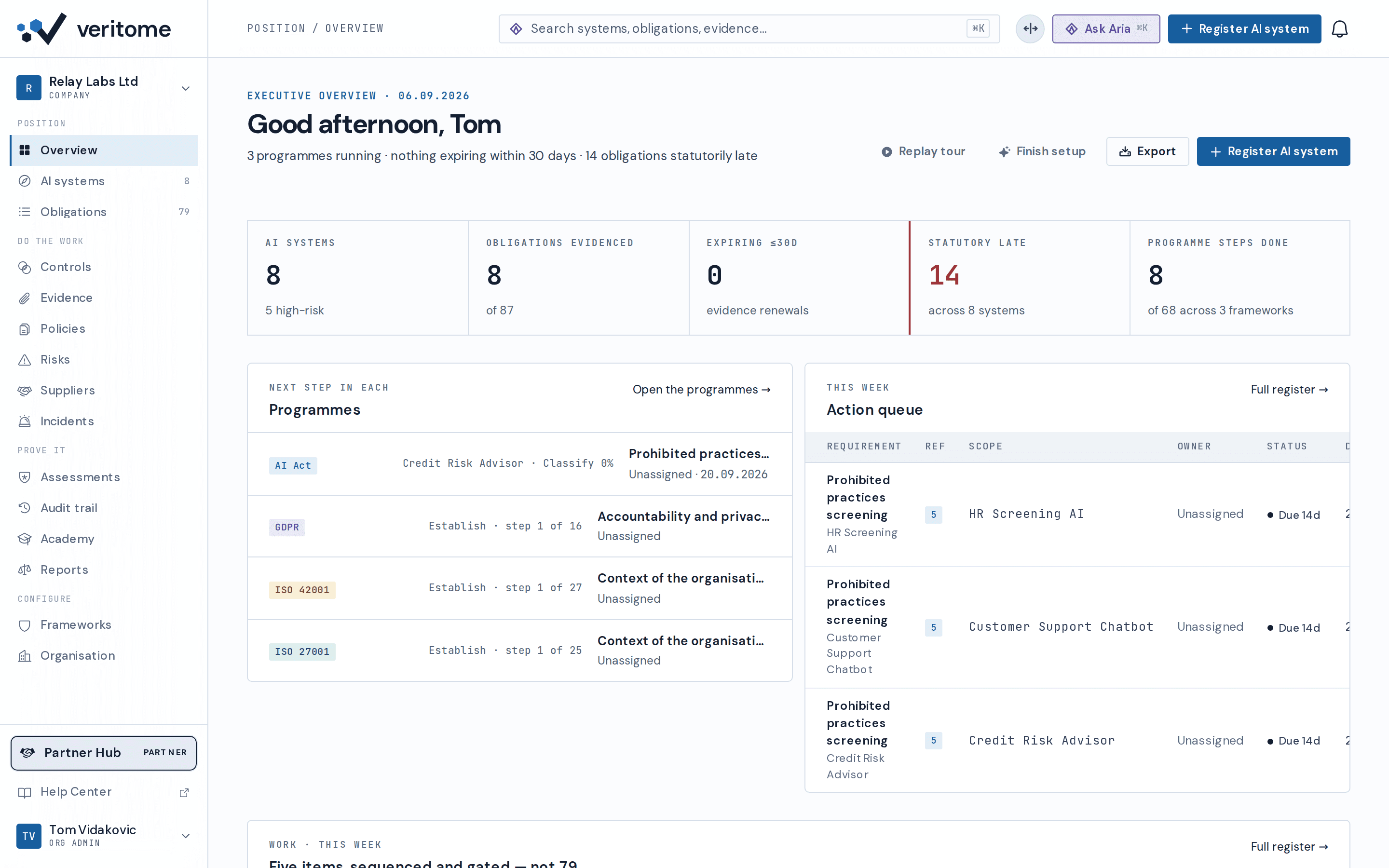Screen dimensions: 1389x868
Task: Click the TV user avatar
Action: (29, 836)
